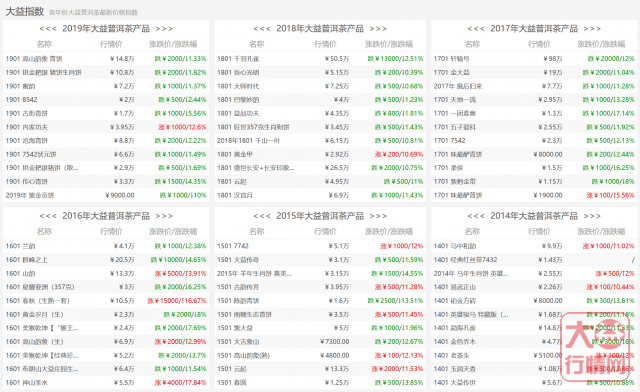Click the 1601 群峰之上 product name

click(27, 260)
